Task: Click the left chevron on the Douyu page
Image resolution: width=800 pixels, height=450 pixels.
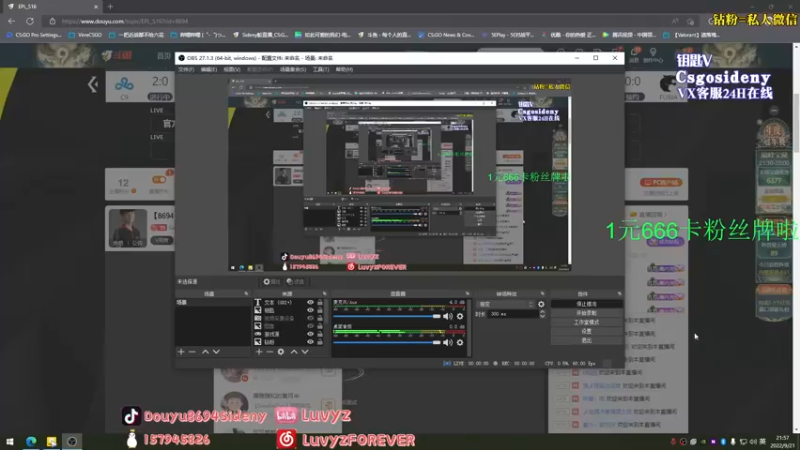Action: pos(93,84)
